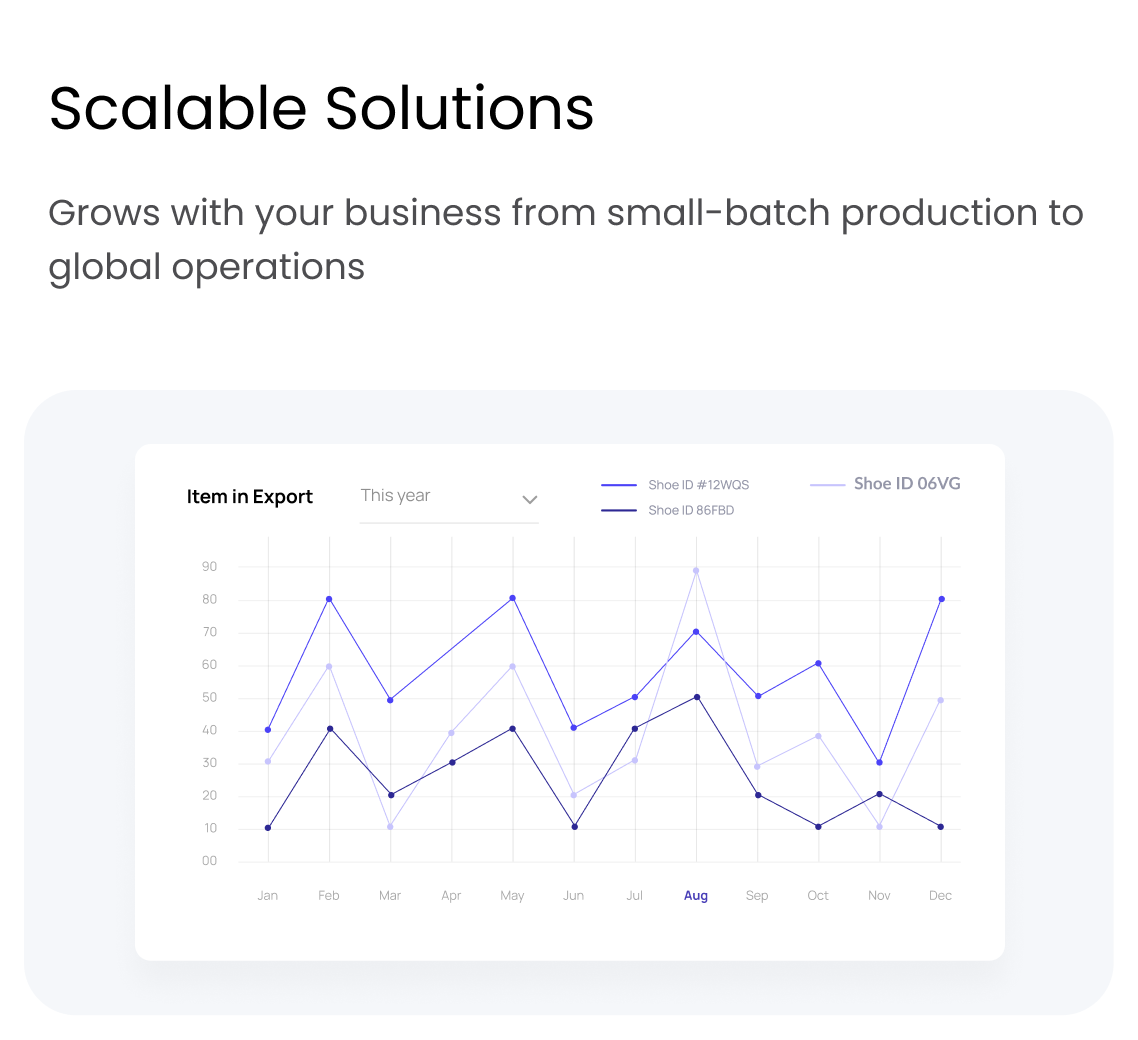Click the blue Dec data point at 80
The image size is (1138, 1040).
[941, 599]
